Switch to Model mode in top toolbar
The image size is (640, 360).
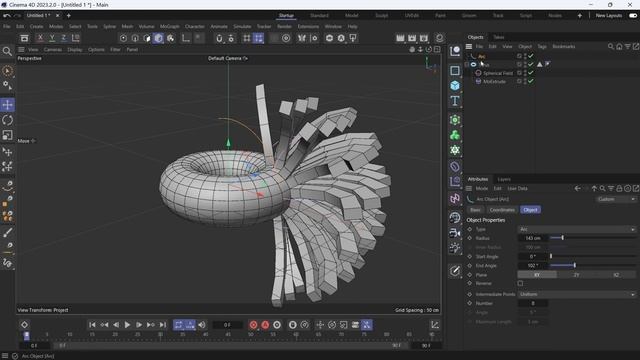[x=159, y=38]
